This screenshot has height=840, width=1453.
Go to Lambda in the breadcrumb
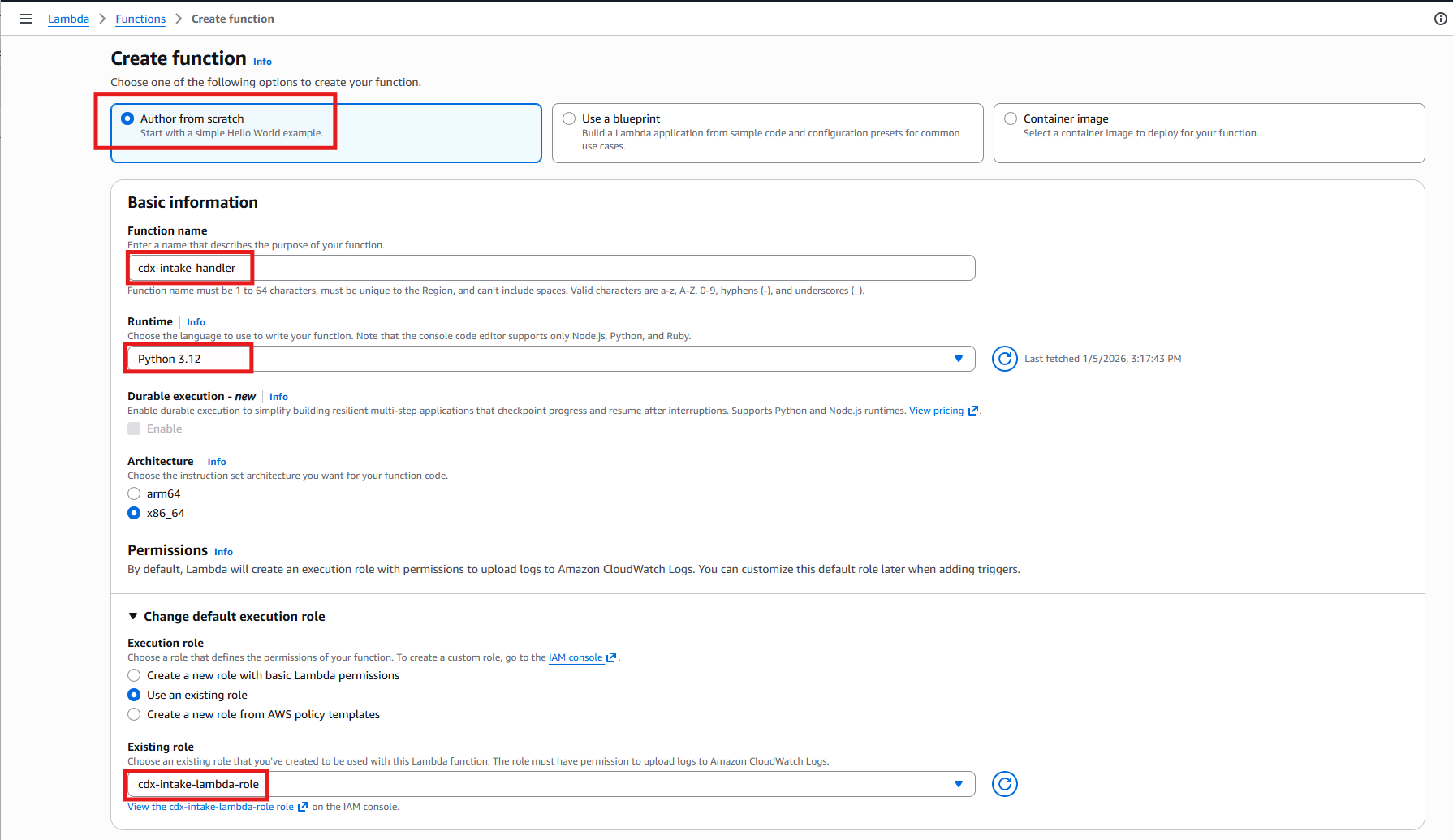(68, 19)
